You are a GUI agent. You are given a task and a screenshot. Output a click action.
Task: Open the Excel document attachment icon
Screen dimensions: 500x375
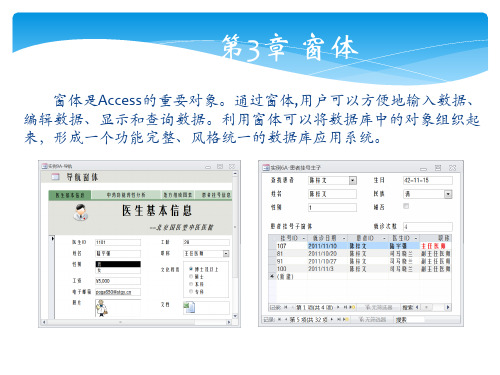tap(189, 307)
